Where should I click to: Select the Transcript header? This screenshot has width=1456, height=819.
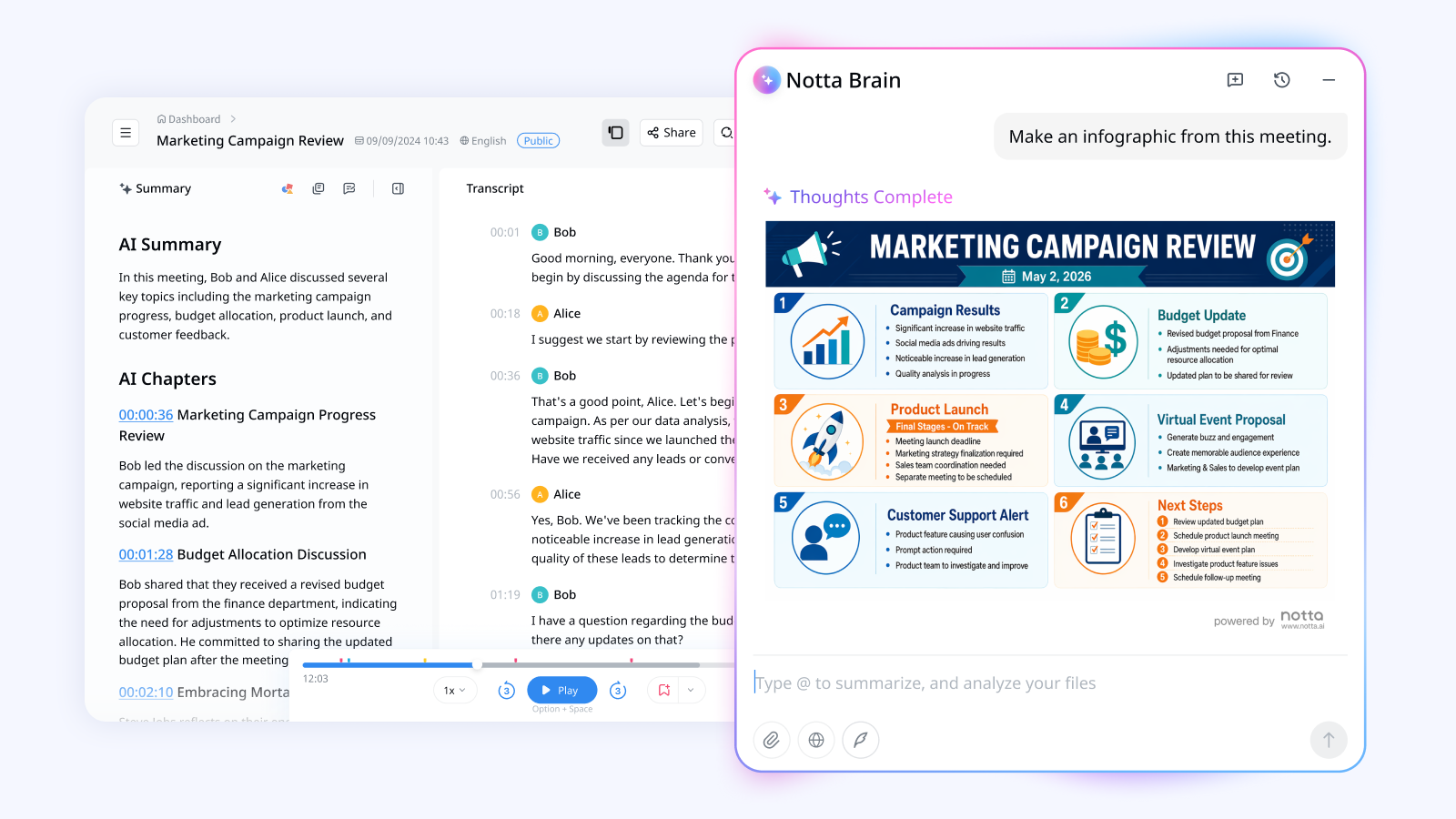(495, 188)
